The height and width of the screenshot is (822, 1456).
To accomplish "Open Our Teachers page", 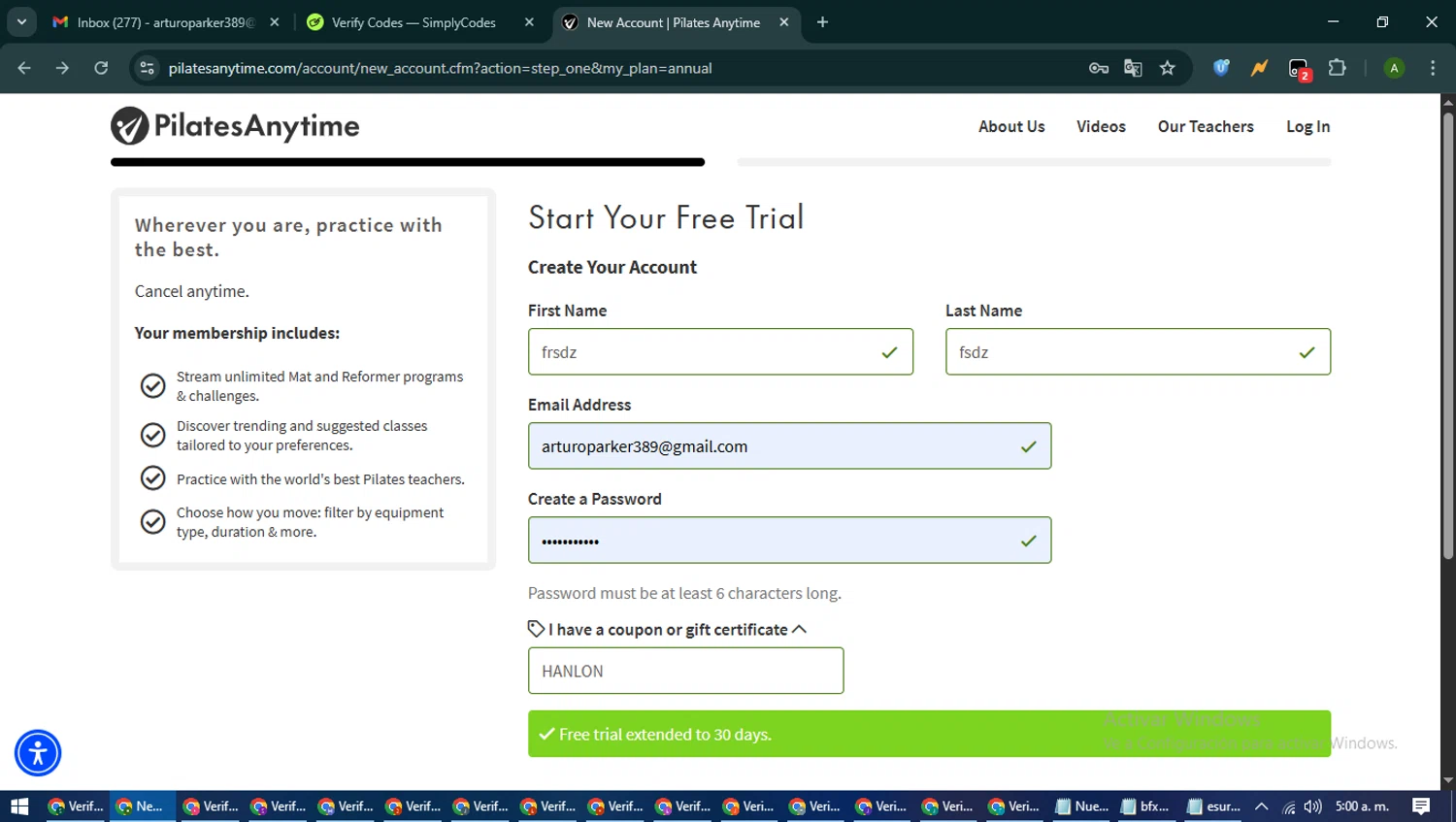I will point(1206,126).
